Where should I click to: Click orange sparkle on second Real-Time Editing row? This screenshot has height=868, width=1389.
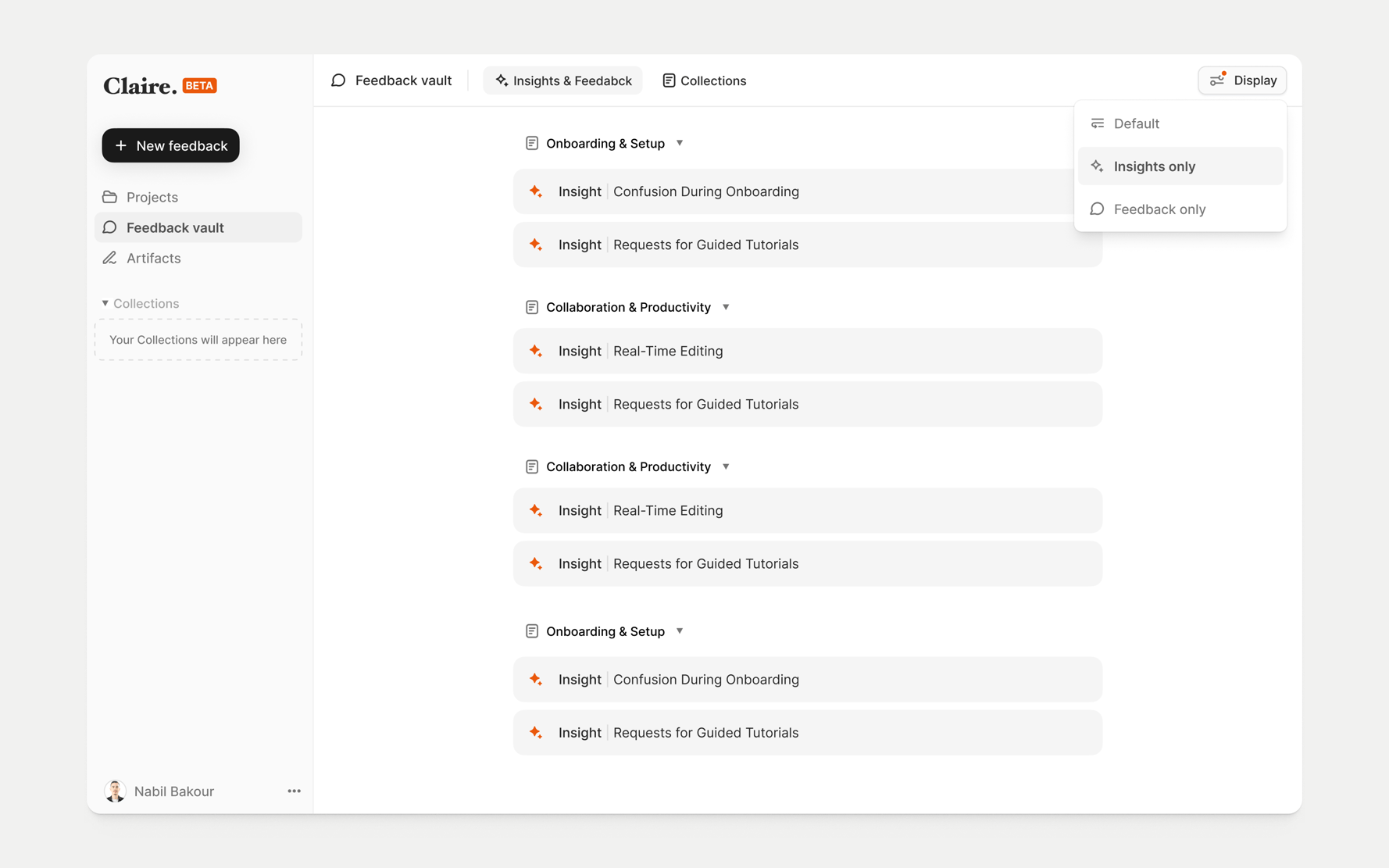coord(536,510)
